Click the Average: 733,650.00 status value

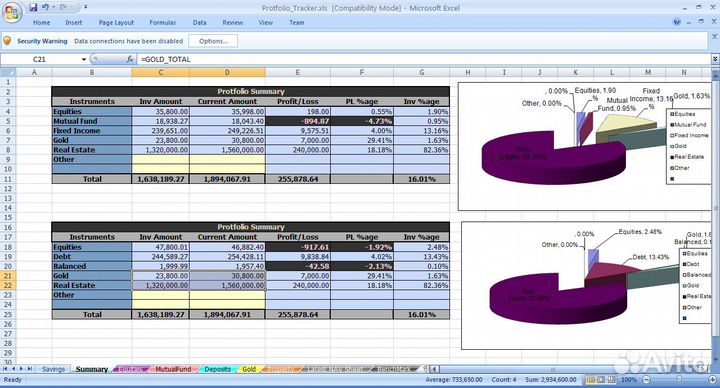(x=454, y=380)
